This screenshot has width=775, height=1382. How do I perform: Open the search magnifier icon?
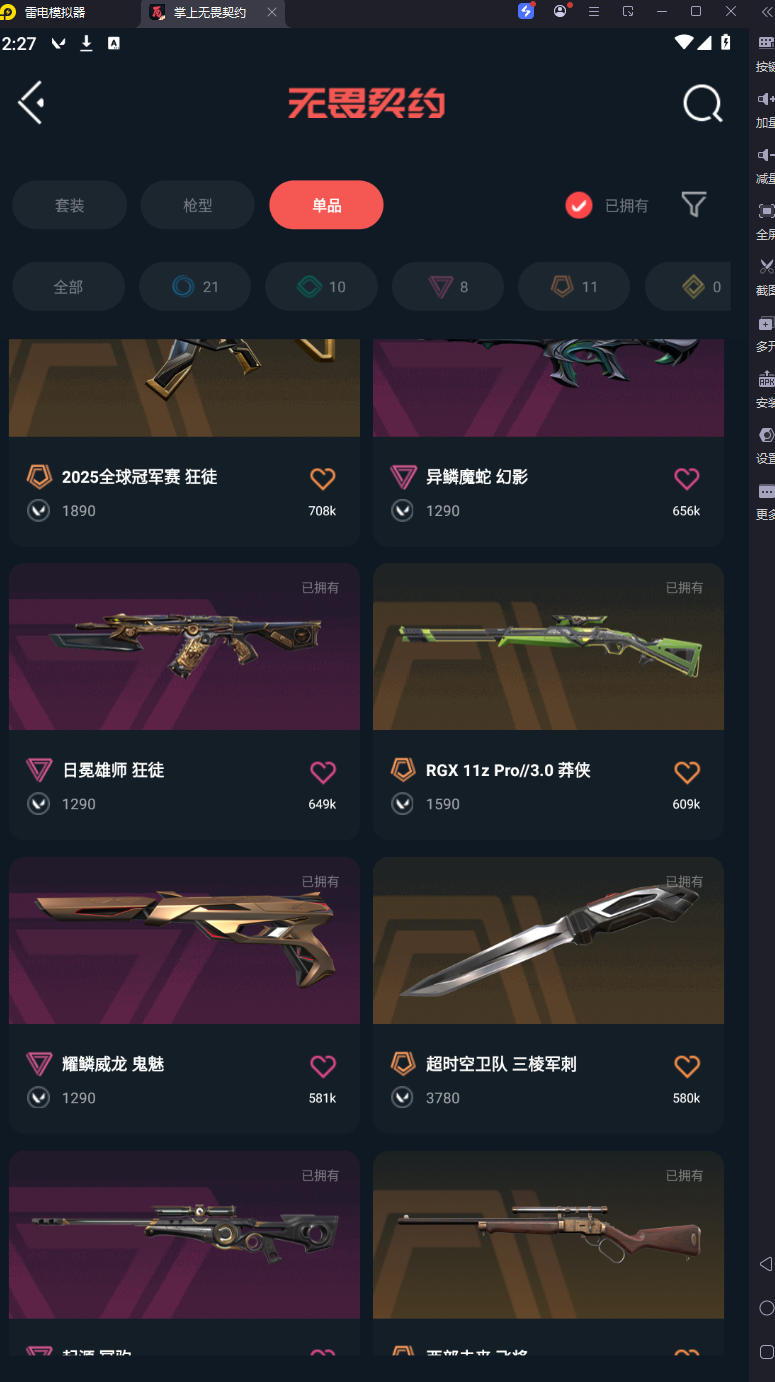pyautogui.click(x=703, y=103)
